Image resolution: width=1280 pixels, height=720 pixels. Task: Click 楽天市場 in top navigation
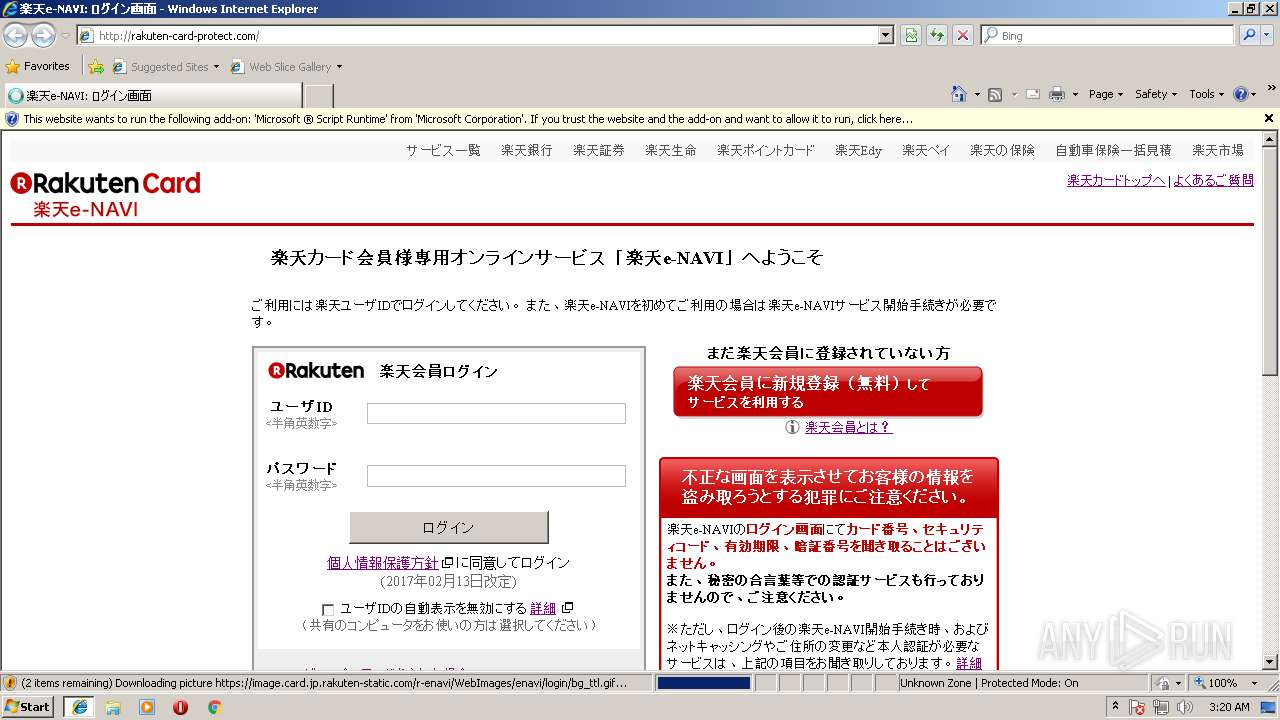pyautogui.click(x=1218, y=150)
